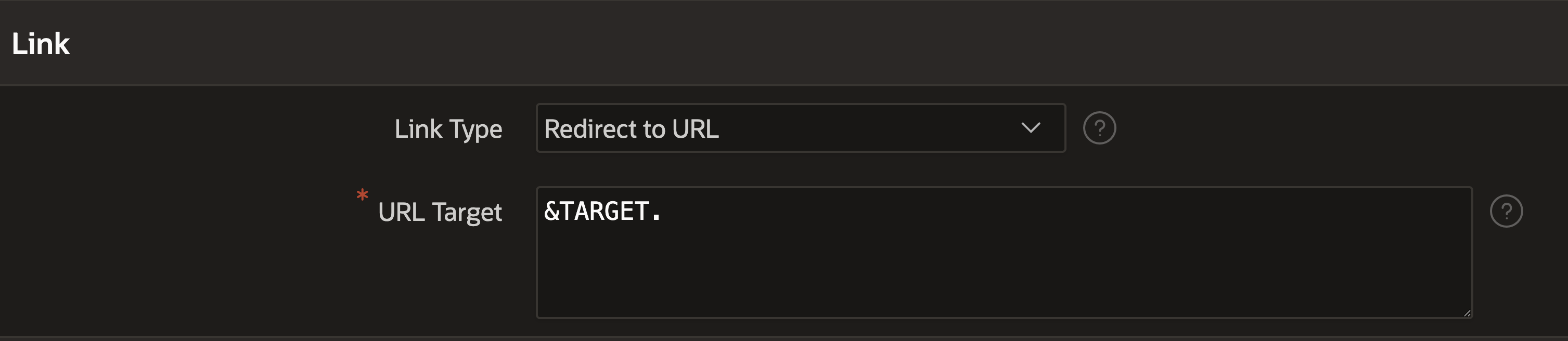
Task: Open help for URL Target
Action: (x=1506, y=212)
